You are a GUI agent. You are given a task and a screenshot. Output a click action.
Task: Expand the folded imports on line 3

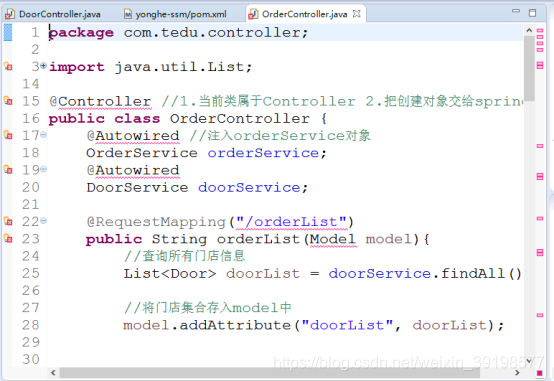(43, 66)
